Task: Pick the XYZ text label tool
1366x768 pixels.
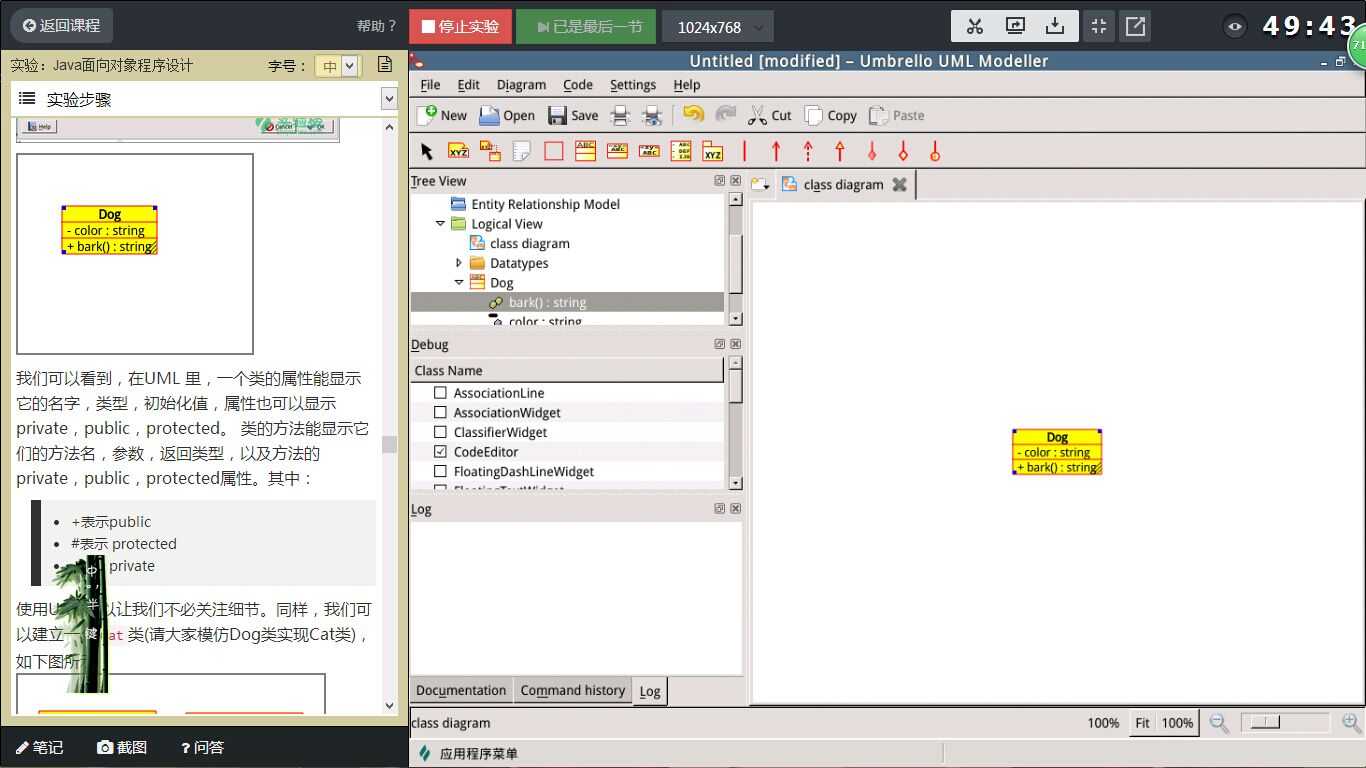Action: [458, 151]
